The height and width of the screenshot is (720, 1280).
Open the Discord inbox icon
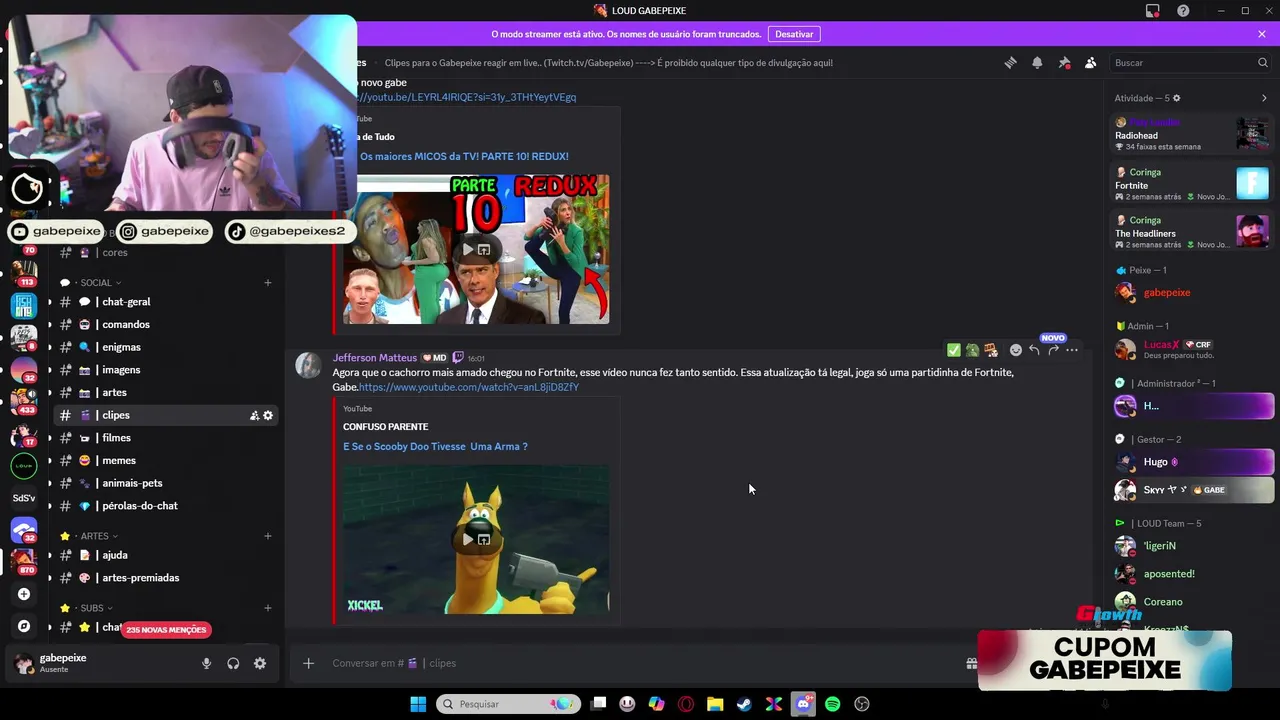(1153, 11)
